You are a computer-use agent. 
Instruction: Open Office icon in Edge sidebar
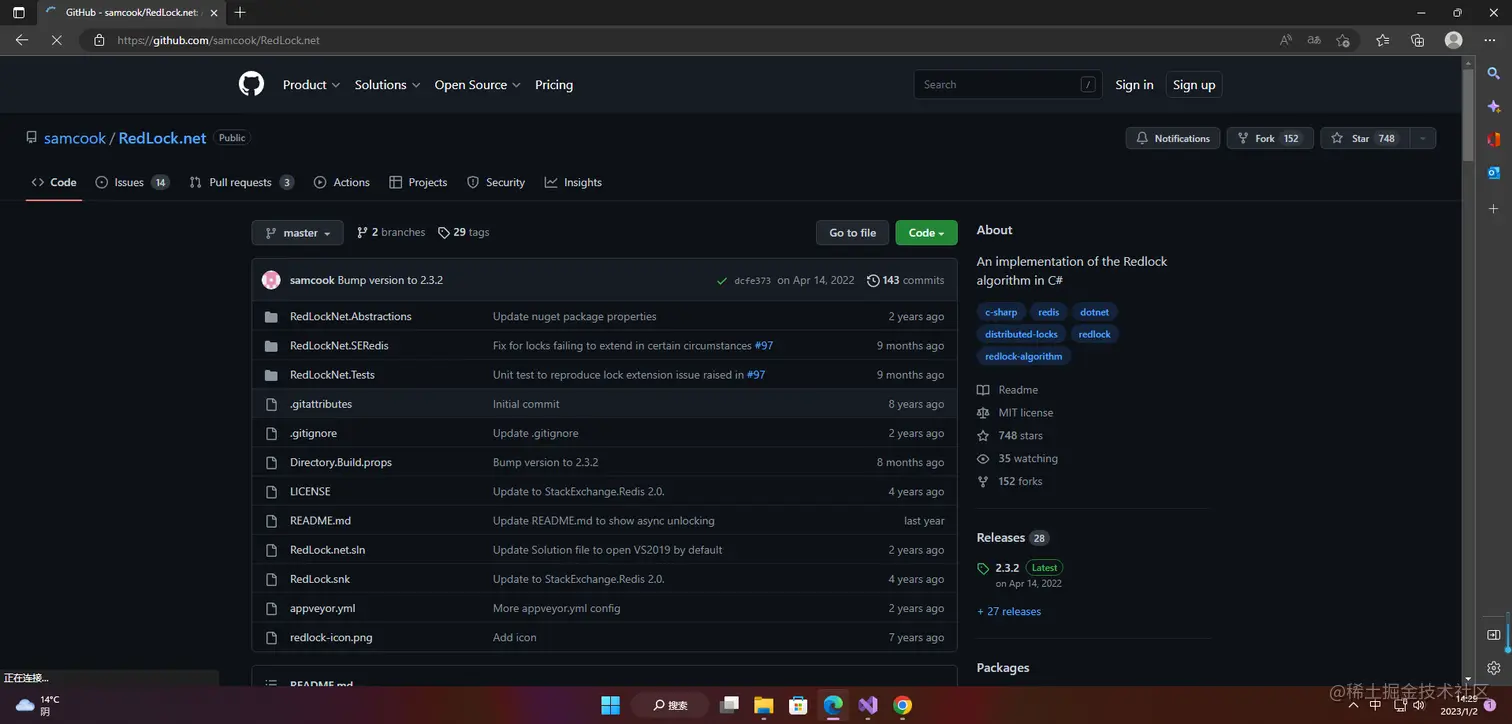1493,139
